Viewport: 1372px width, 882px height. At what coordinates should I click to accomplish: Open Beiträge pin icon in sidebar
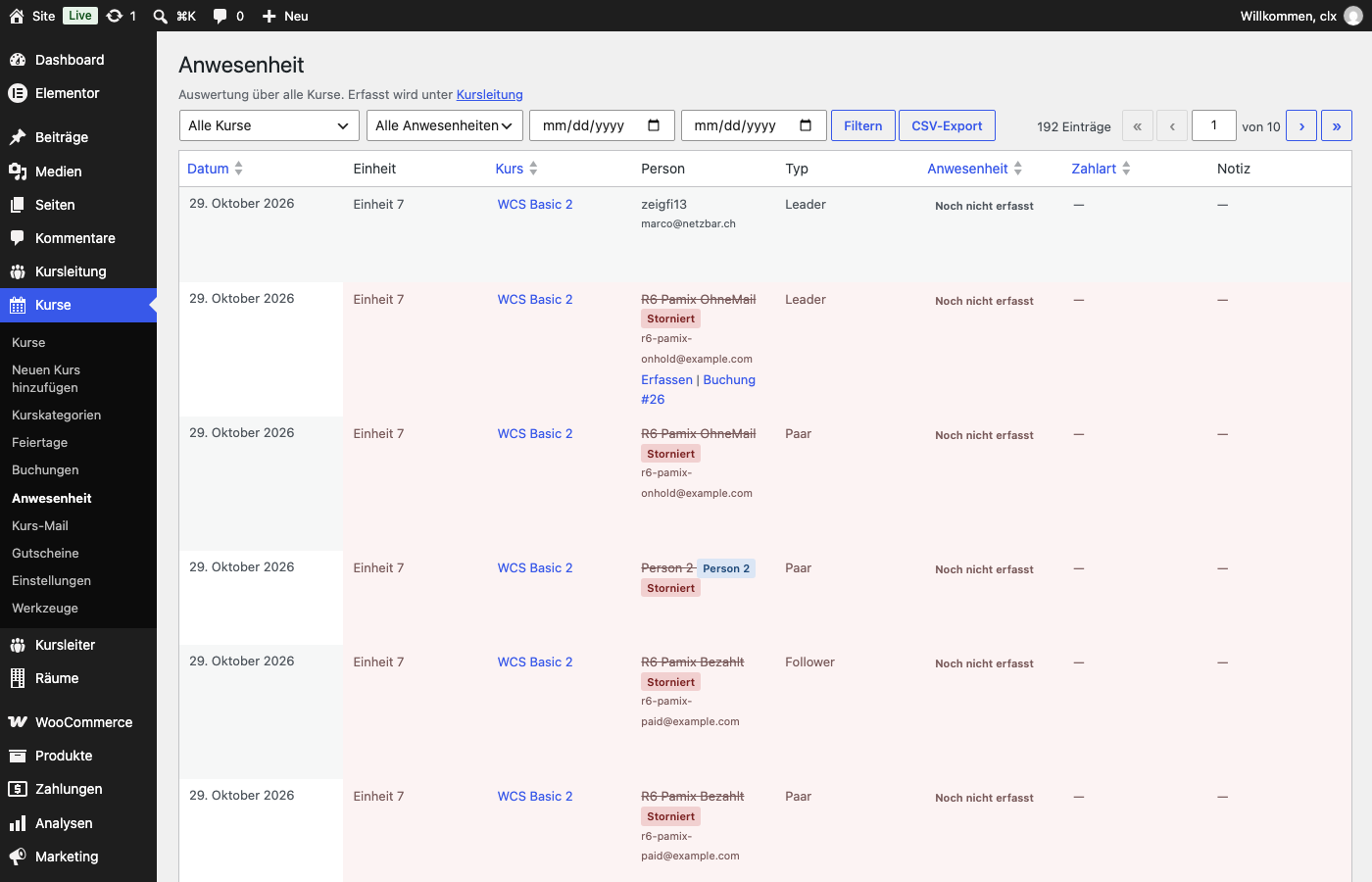click(x=18, y=137)
